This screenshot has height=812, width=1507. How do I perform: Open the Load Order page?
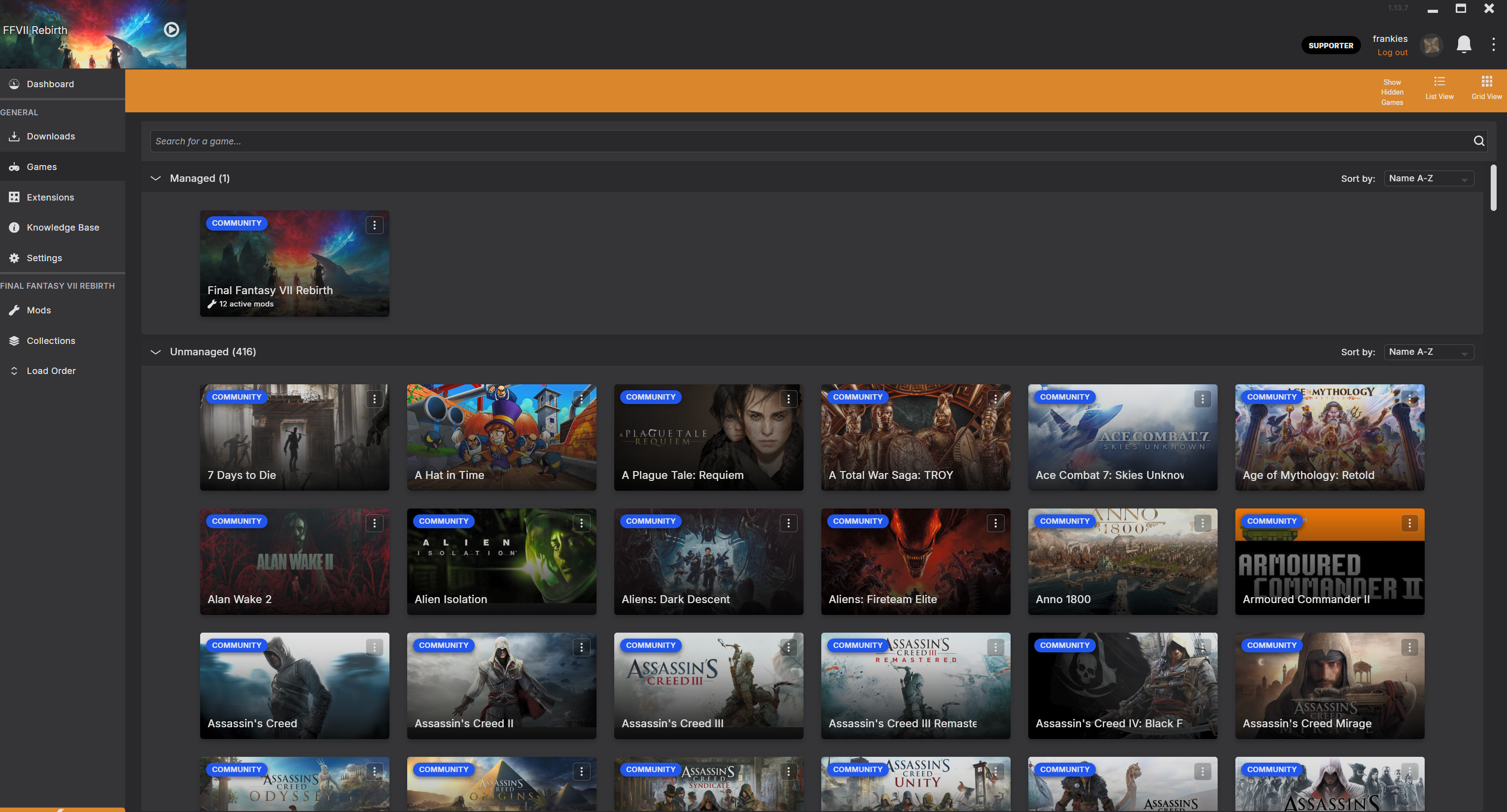click(63, 371)
